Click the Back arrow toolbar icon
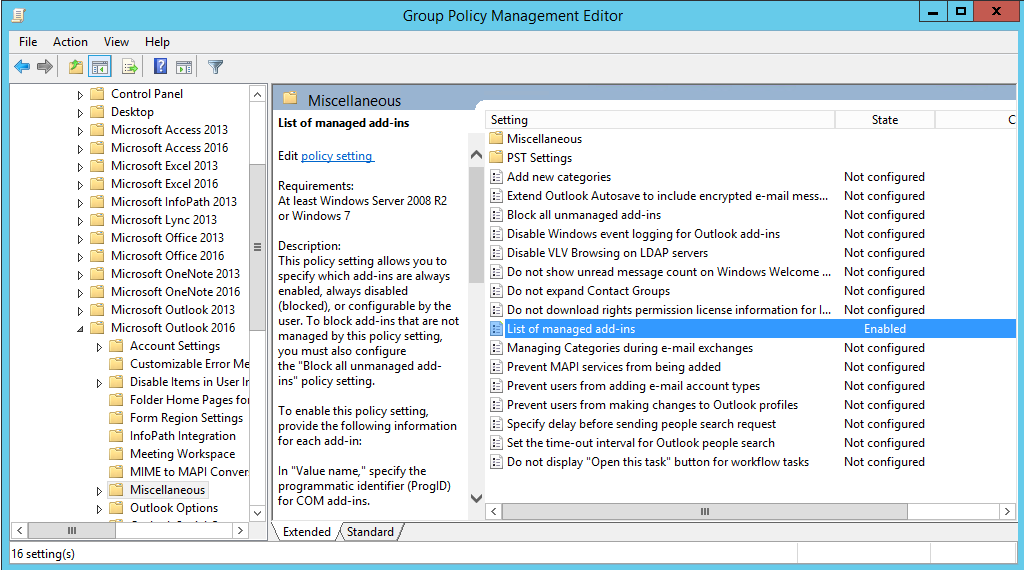The height and width of the screenshot is (570, 1024). pyautogui.click(x=22, y=67)
